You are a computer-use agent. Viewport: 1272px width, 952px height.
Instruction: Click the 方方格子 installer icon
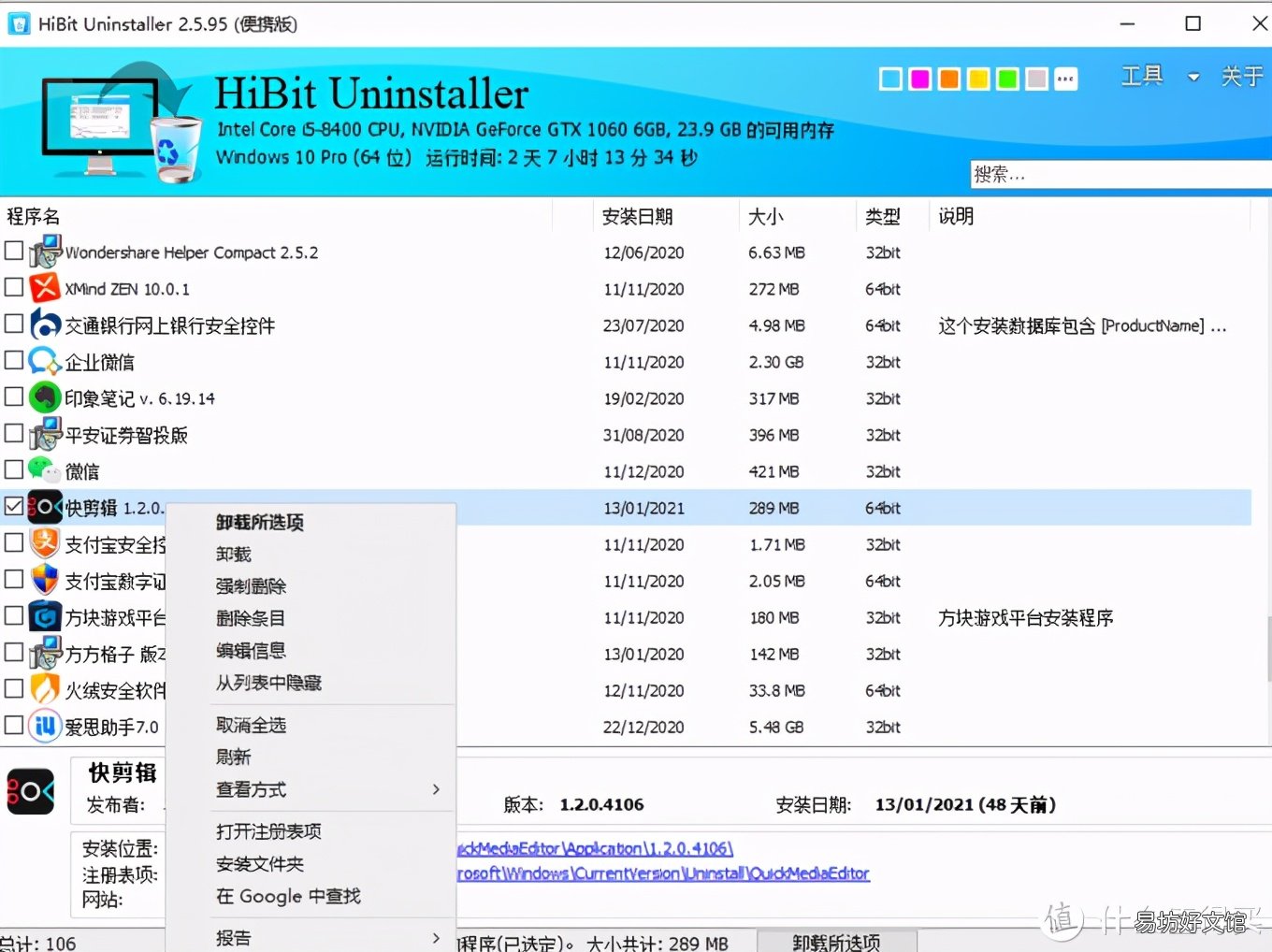[45, 653]
